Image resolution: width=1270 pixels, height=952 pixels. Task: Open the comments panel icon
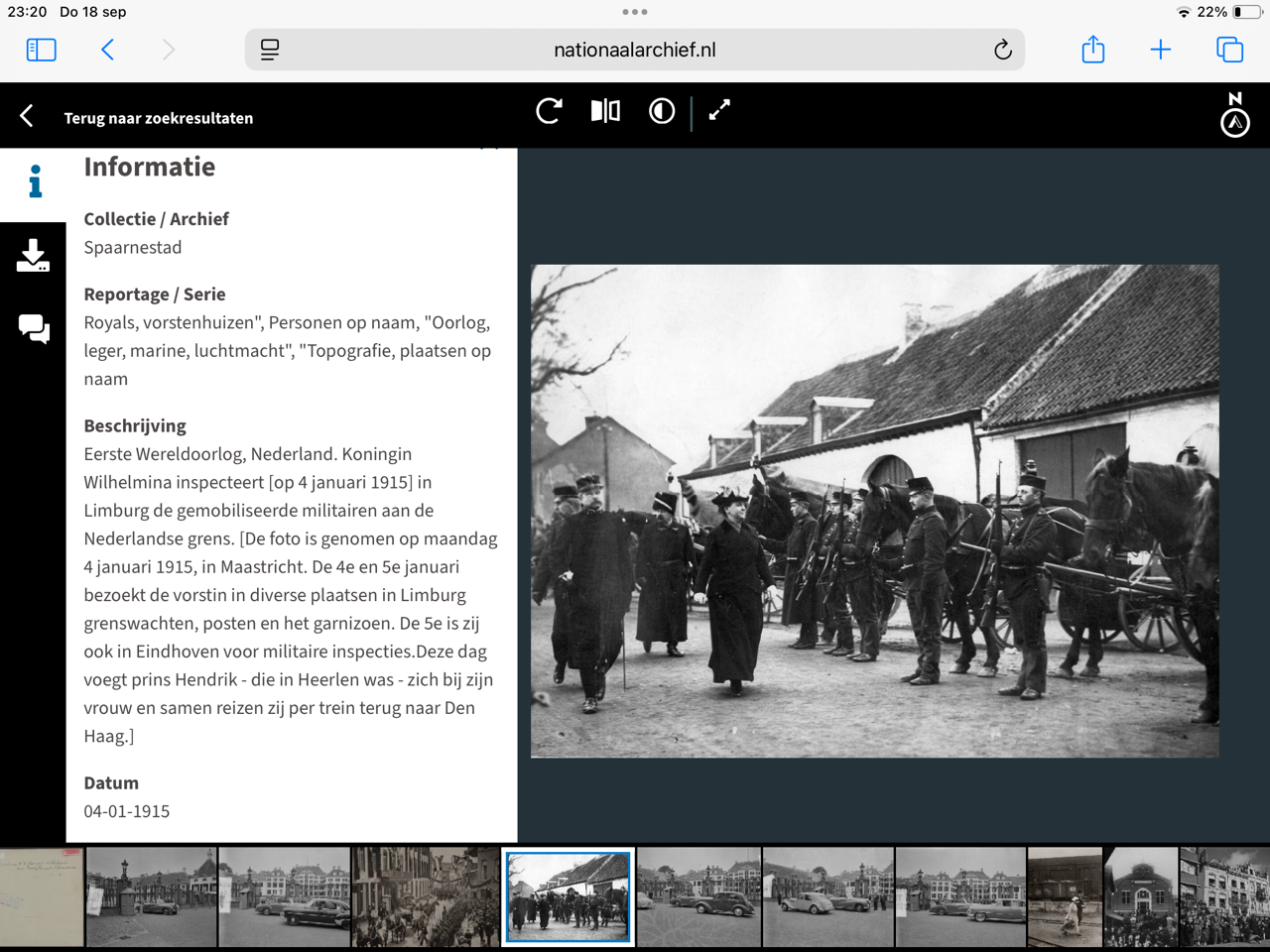click(33, 328)
